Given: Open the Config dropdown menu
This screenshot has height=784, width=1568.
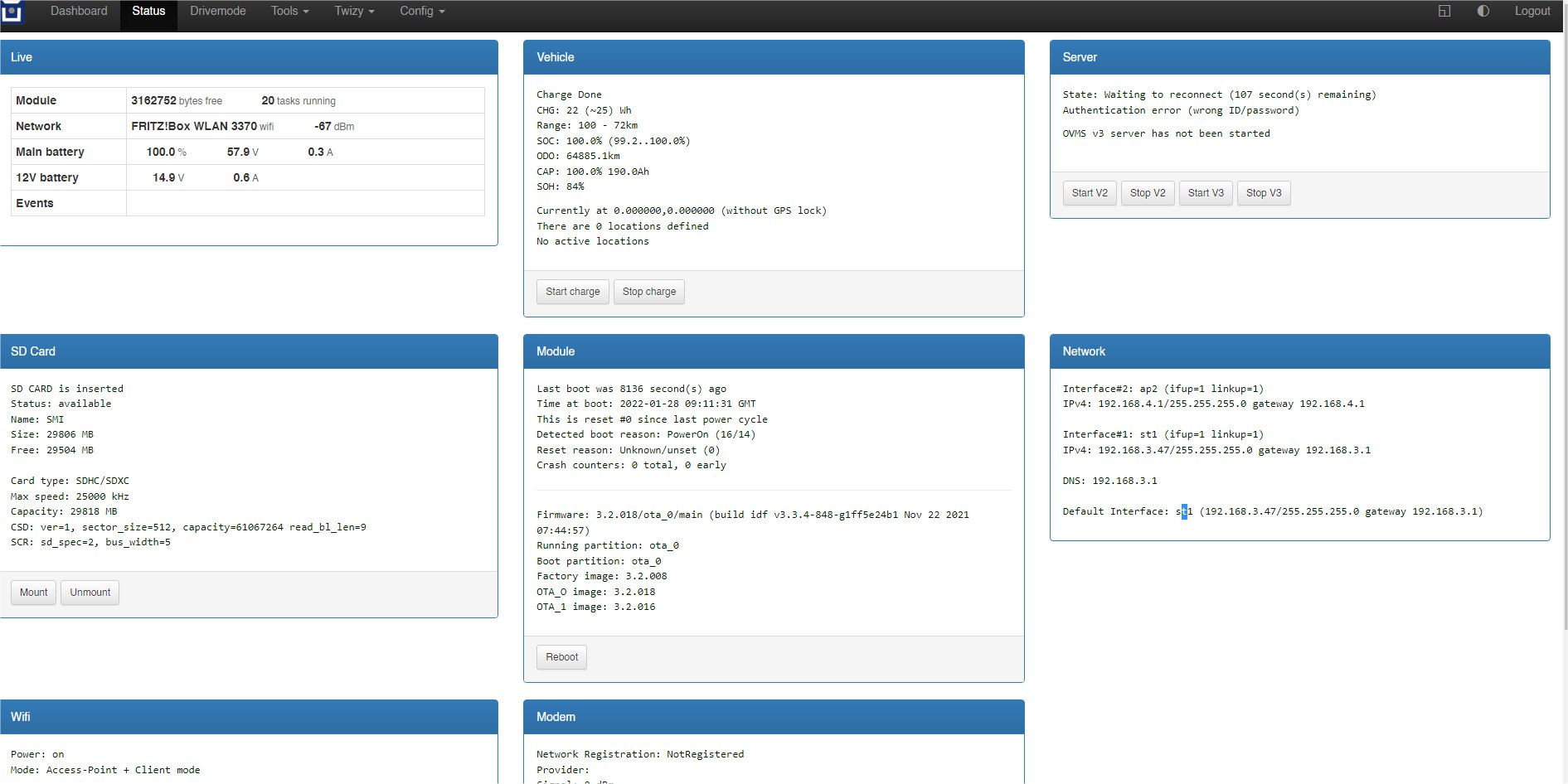Looking at the screenshot, I should (422, 12).
